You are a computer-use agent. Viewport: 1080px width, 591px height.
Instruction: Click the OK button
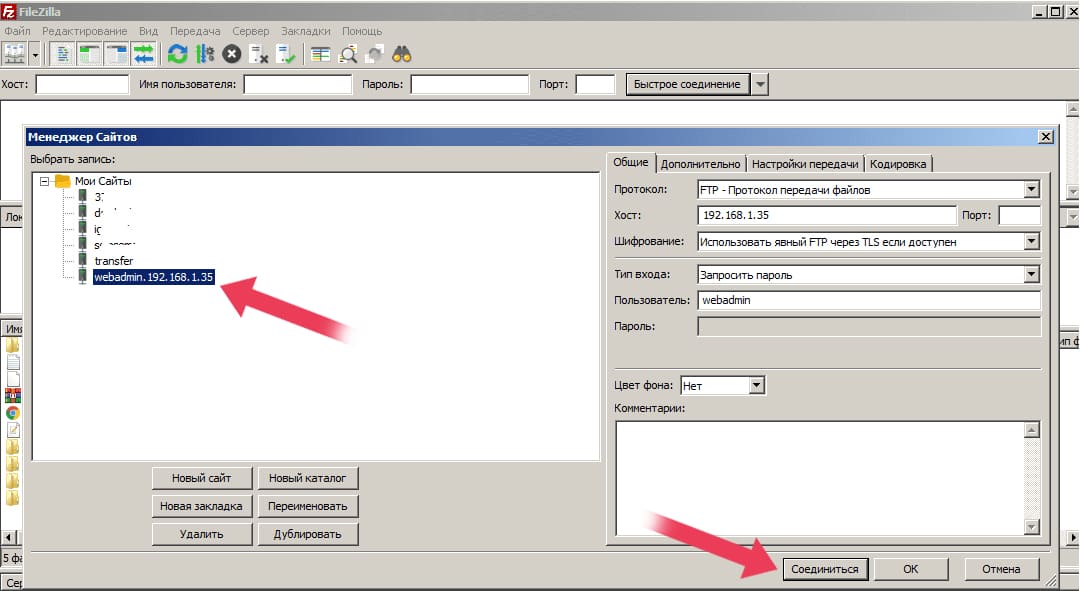(x=911, y=569)
